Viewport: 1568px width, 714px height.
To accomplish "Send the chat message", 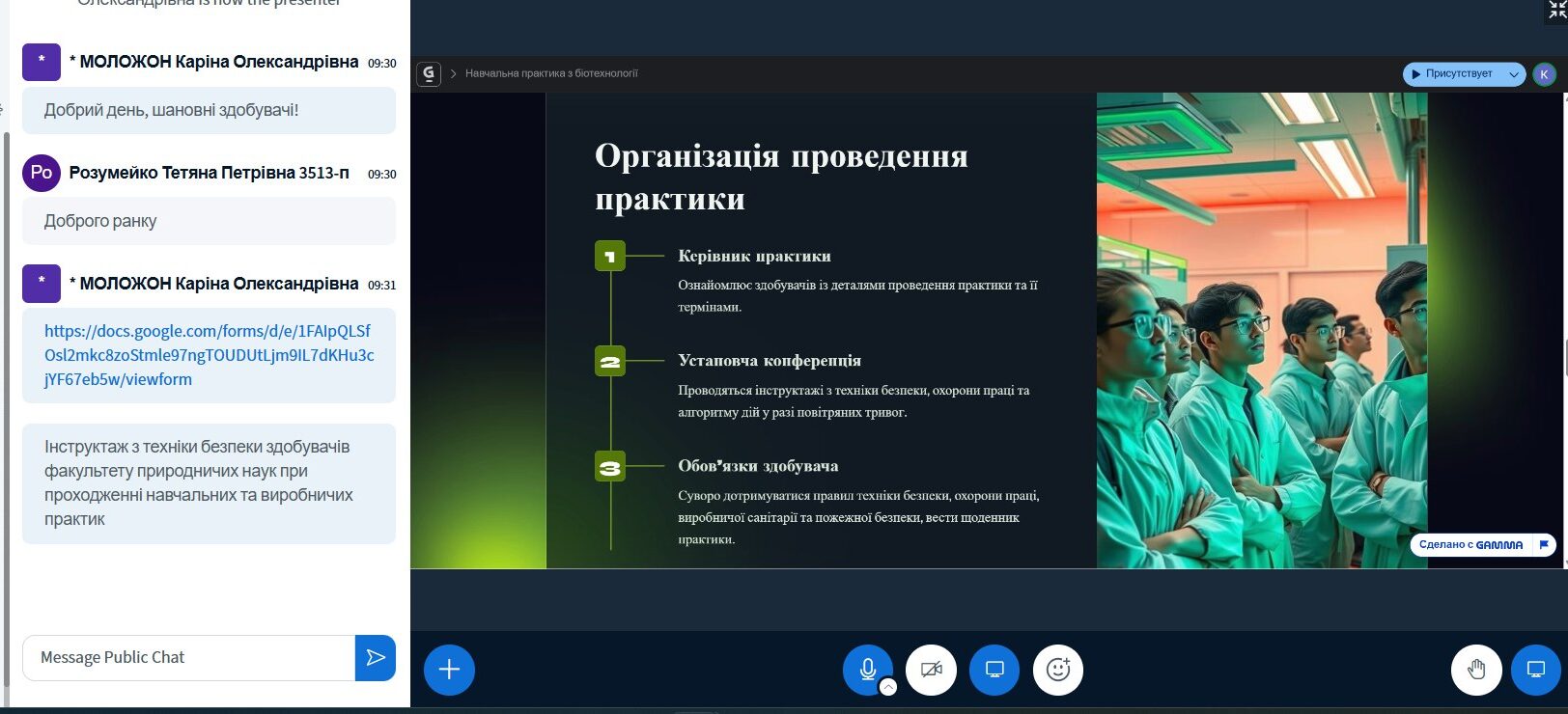I will [x=376, y=657].
